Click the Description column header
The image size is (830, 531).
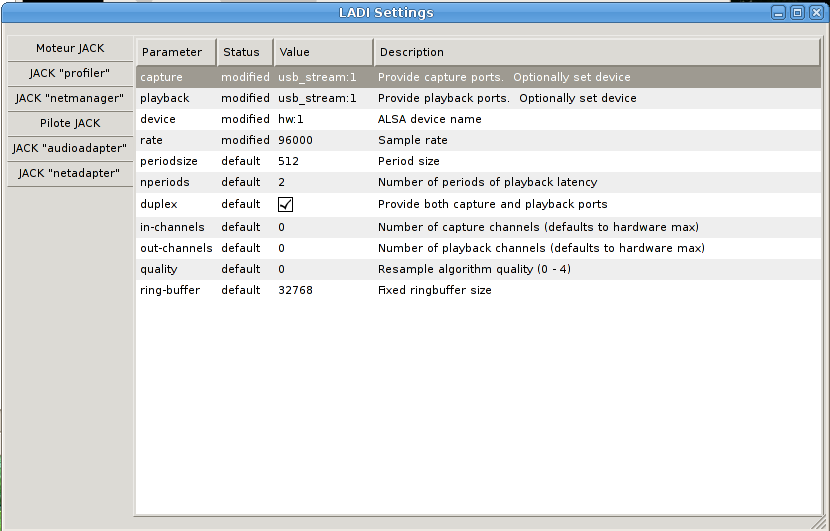point(597,52)
